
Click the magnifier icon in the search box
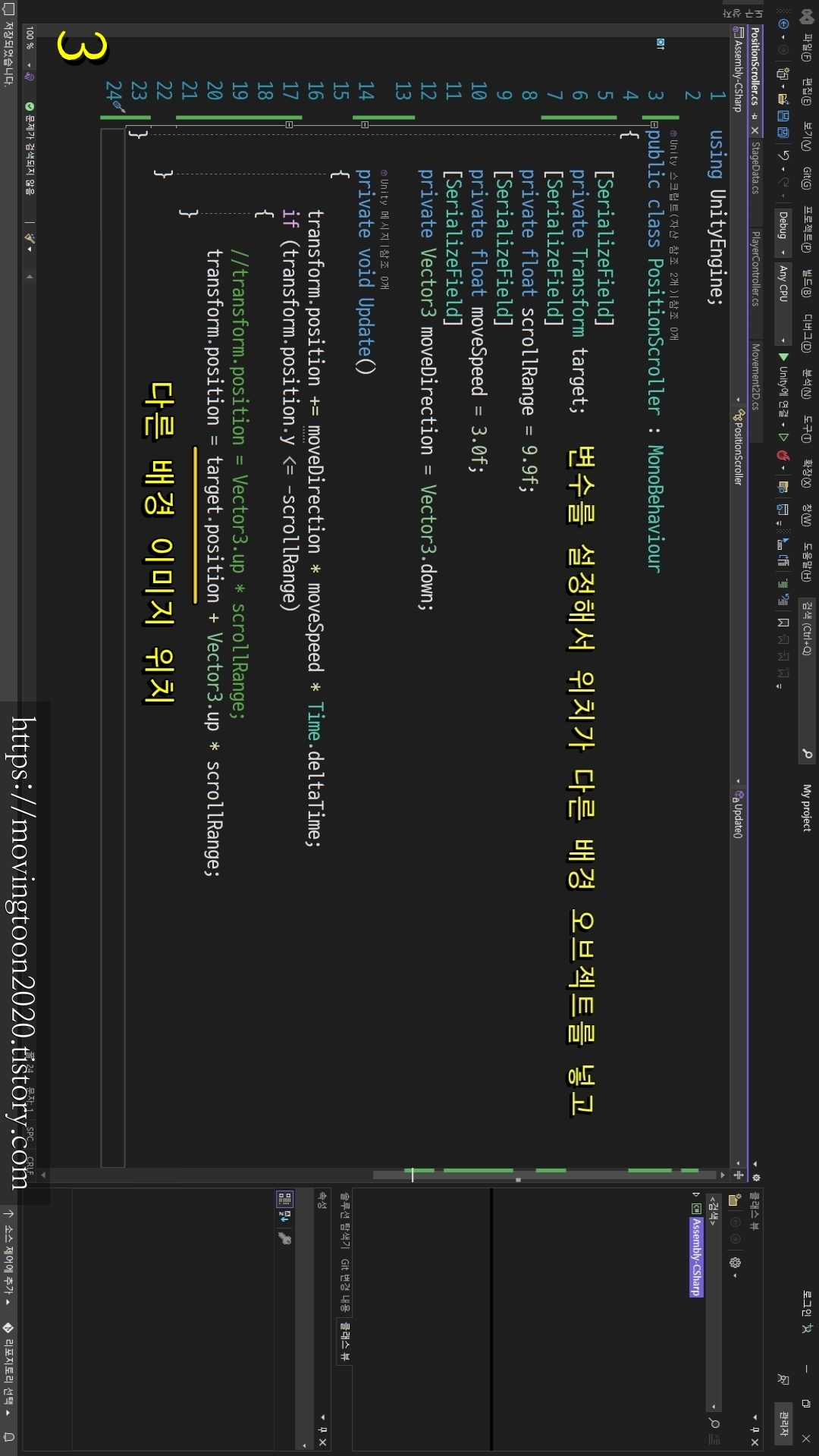(x=807, y=754)
